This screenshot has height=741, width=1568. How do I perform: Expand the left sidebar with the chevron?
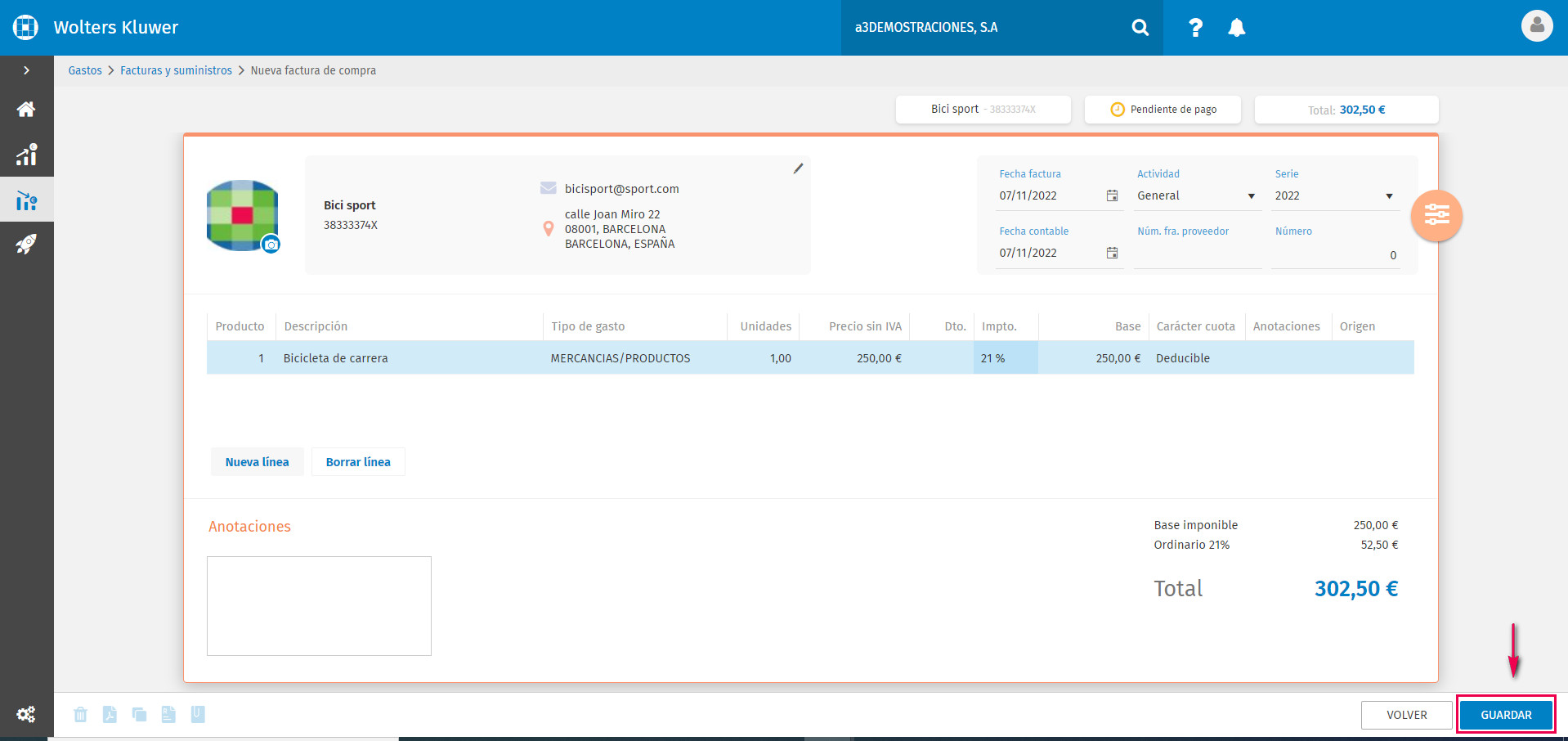26,70
